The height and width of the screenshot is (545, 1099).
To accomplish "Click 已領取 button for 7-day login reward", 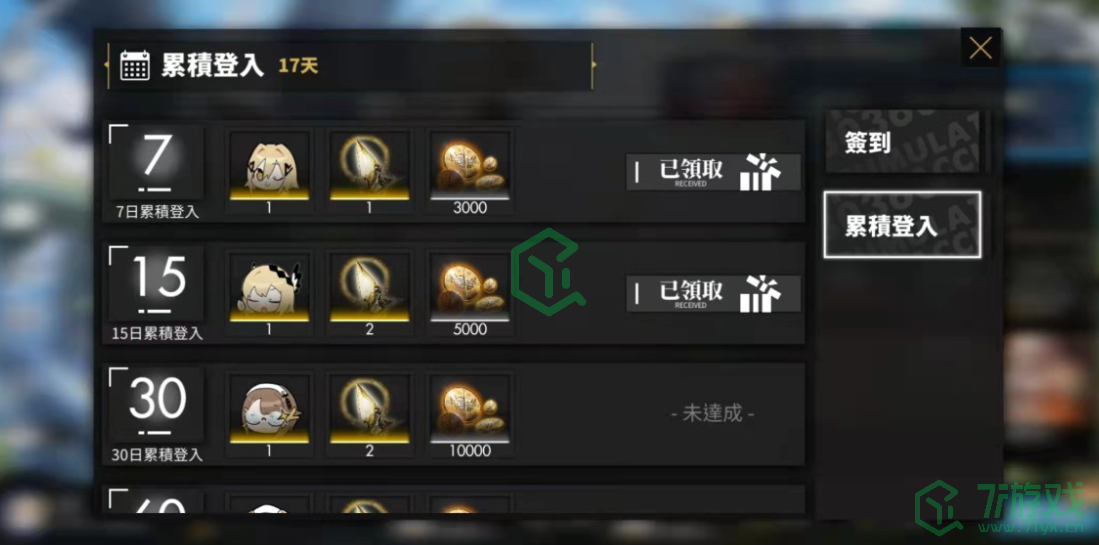I will pos(714,172).
